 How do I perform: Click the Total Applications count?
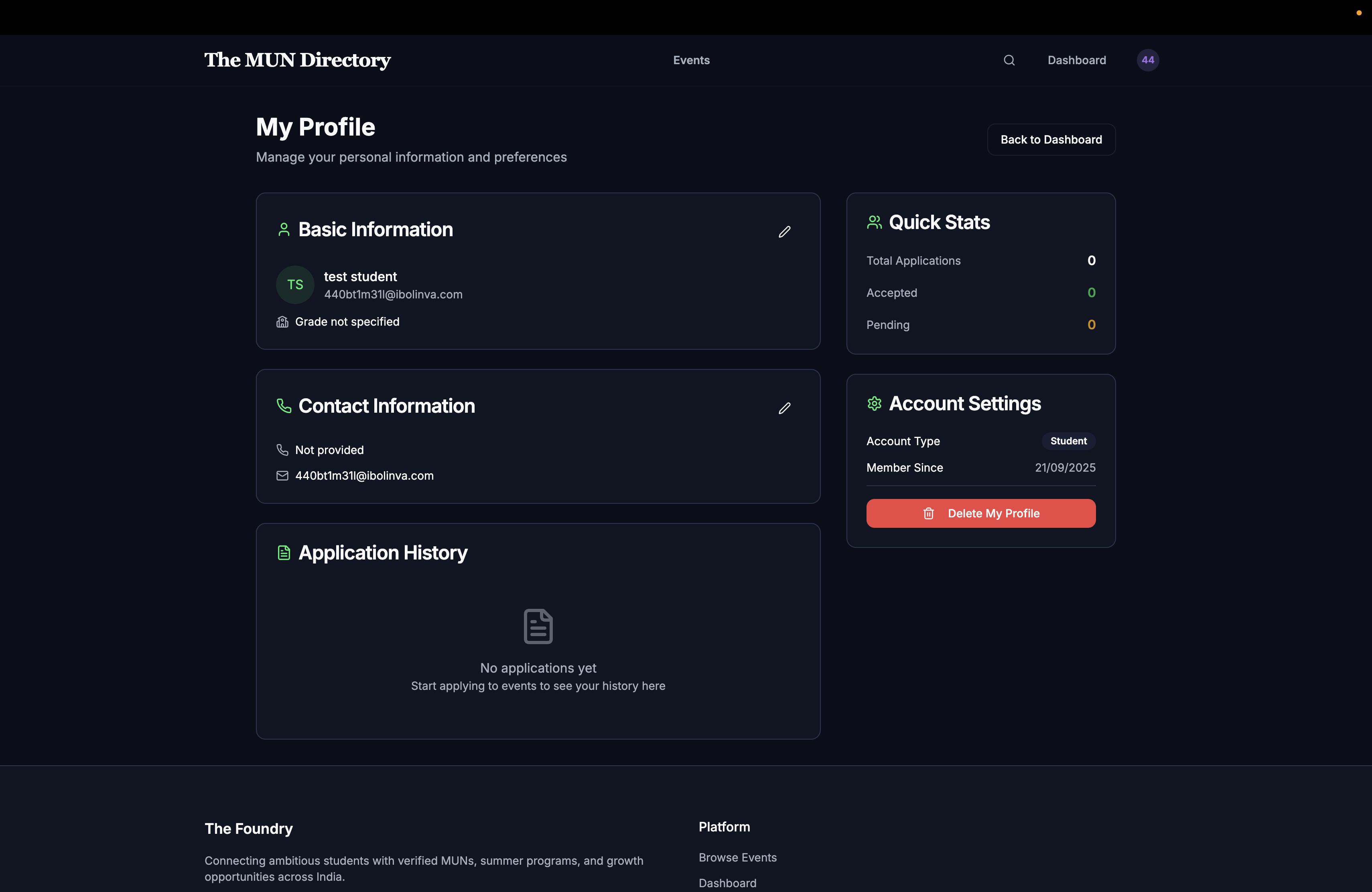1091,260
